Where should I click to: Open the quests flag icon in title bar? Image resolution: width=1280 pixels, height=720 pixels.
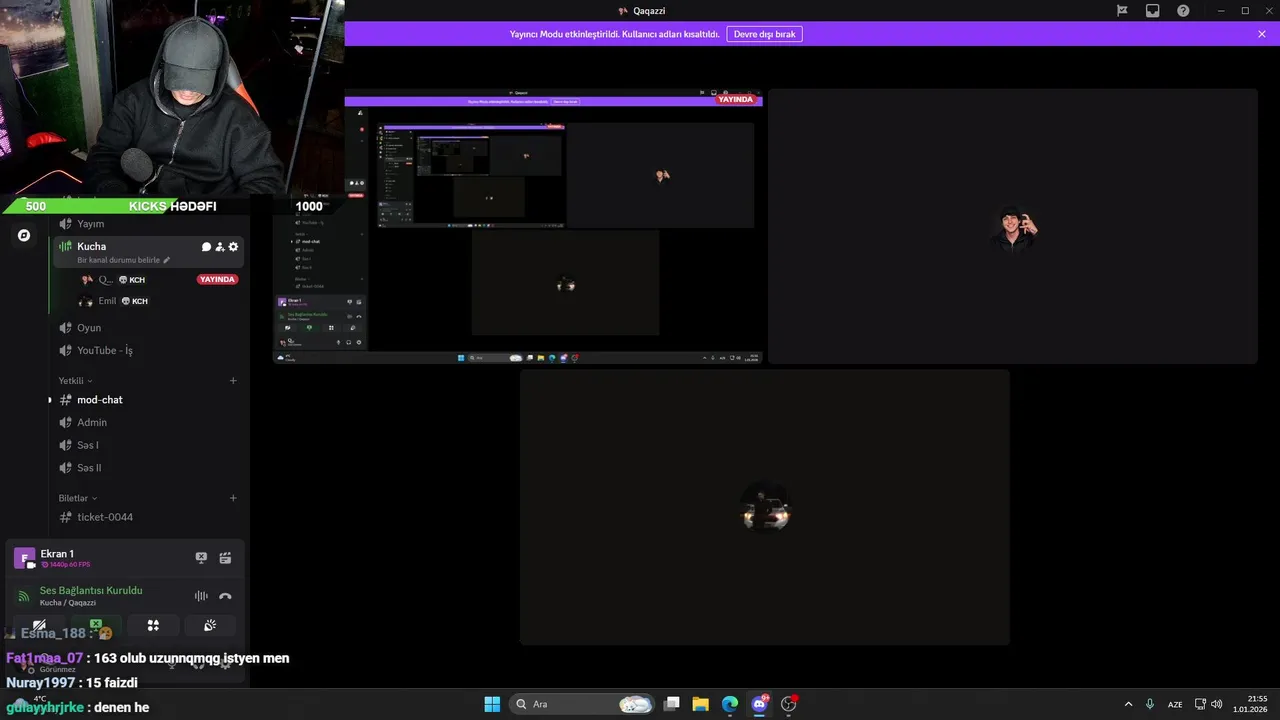point(1122,11)
